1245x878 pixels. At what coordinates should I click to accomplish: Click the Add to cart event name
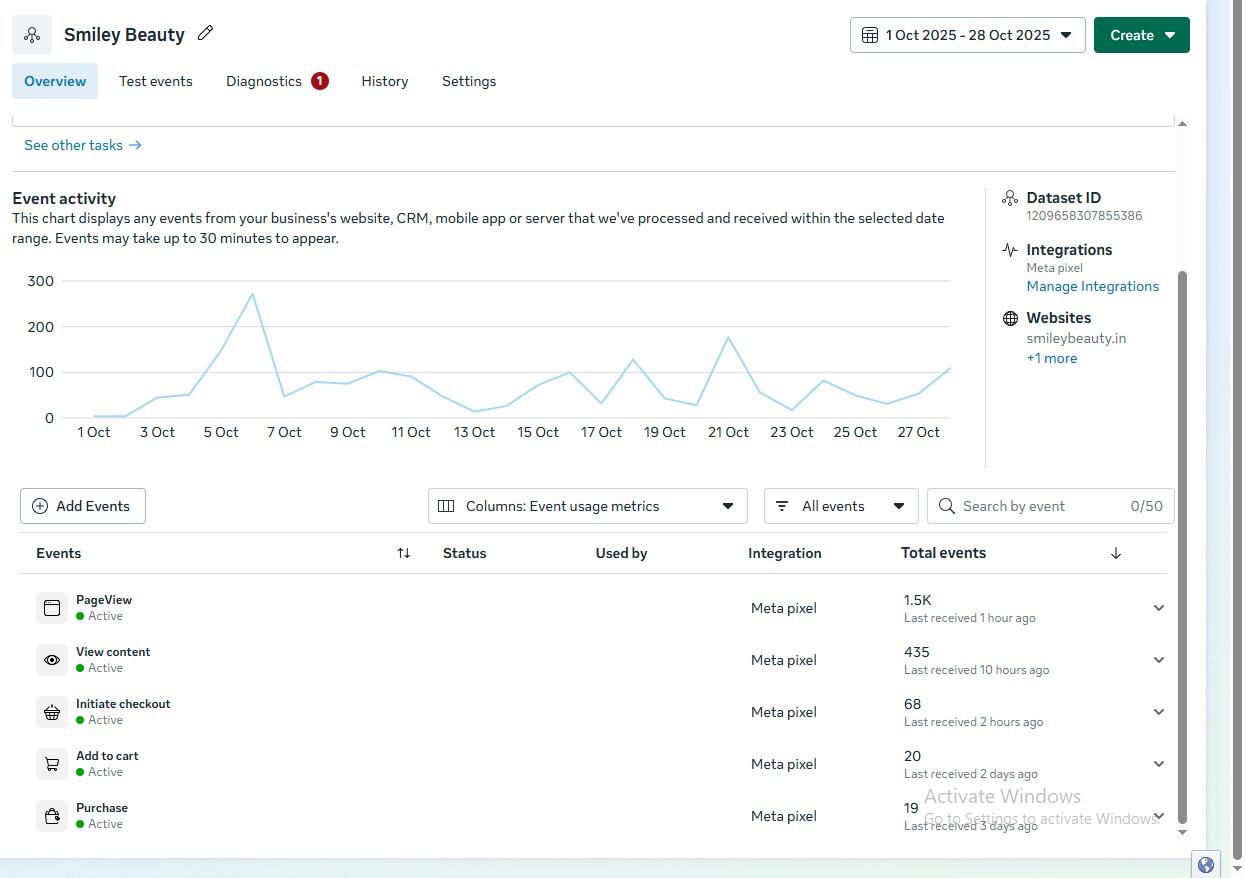coord(107,756)
